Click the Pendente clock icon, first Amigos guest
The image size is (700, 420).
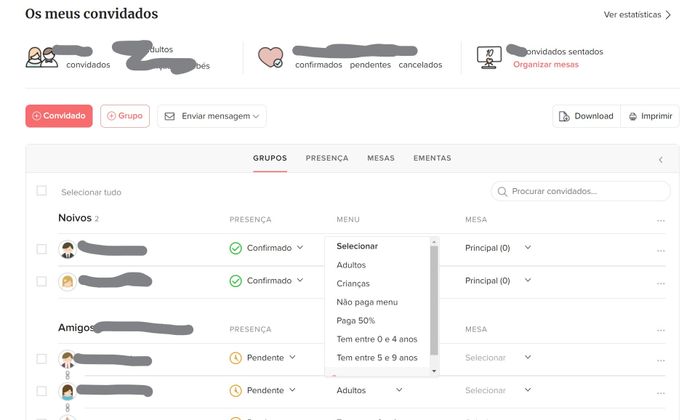pyautogui.click(x=235, y=358)
